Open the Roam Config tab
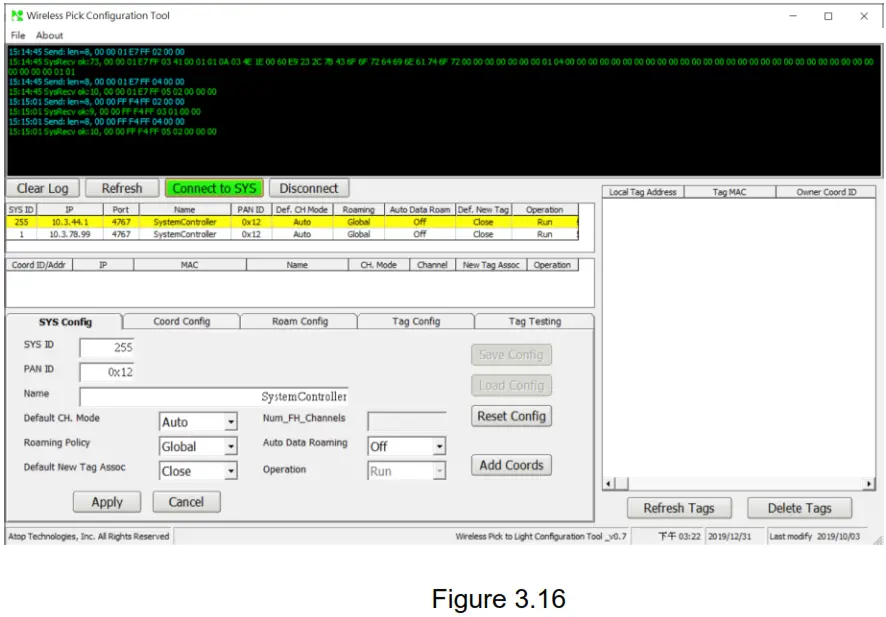This screenshot has width=886, height=617. [299, 322]
